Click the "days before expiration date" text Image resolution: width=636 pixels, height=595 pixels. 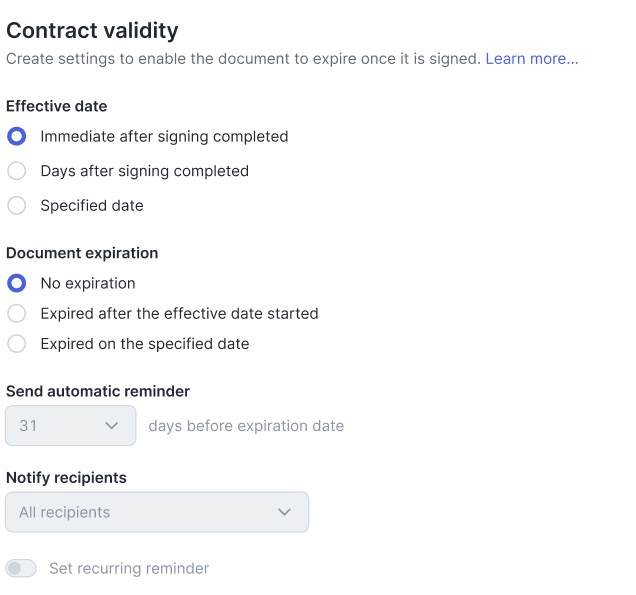(246, 426)
